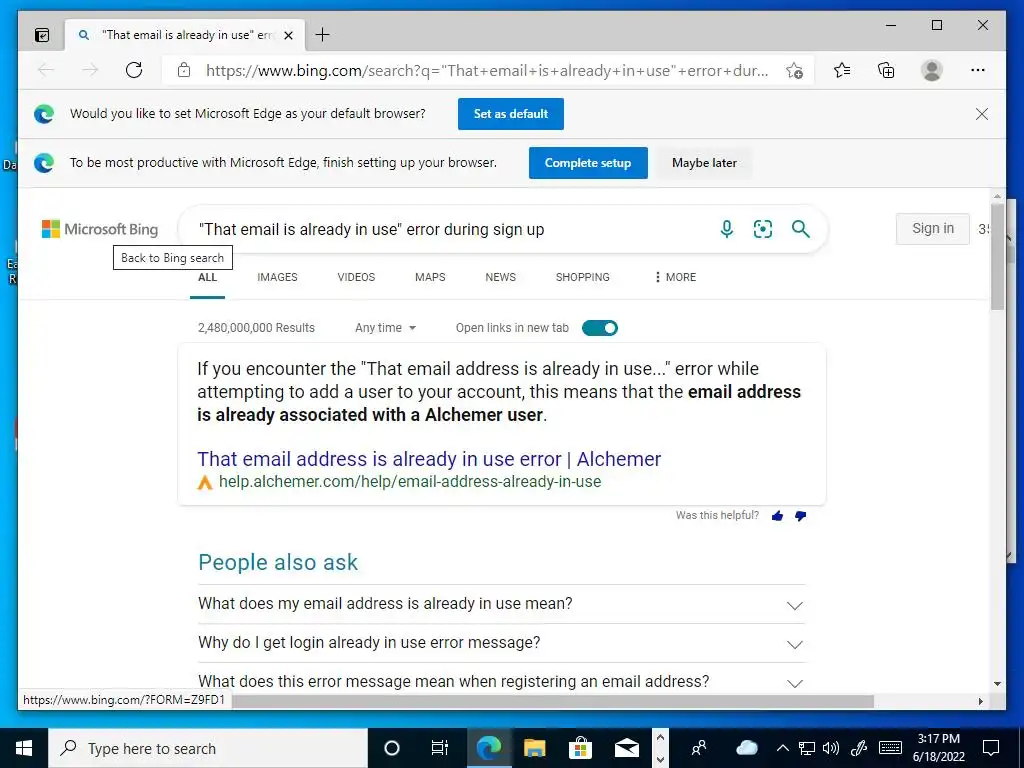Open Microsoft Store from taskbar

(580, 748)
